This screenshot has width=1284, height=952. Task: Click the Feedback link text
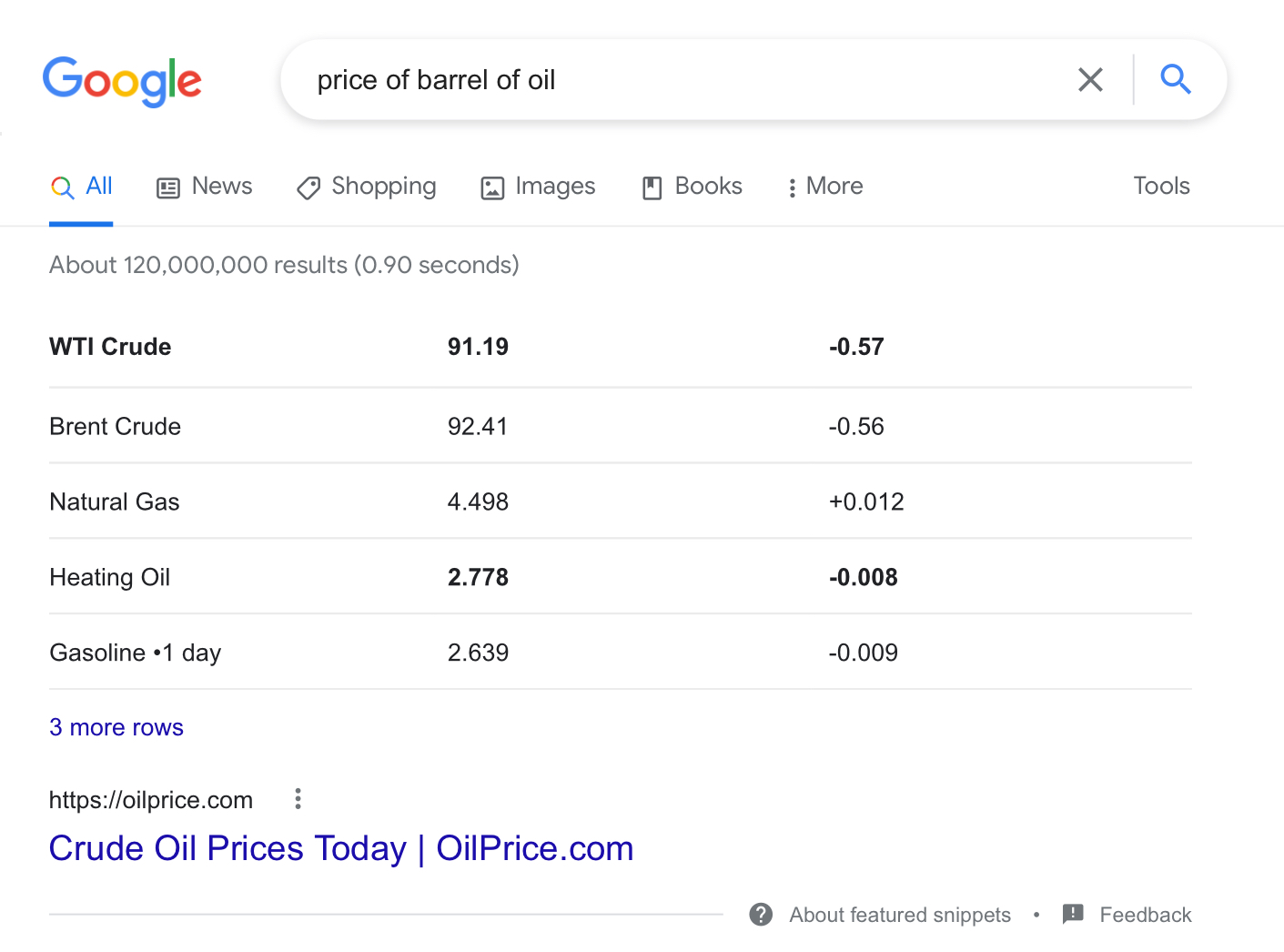[1145, 915]
